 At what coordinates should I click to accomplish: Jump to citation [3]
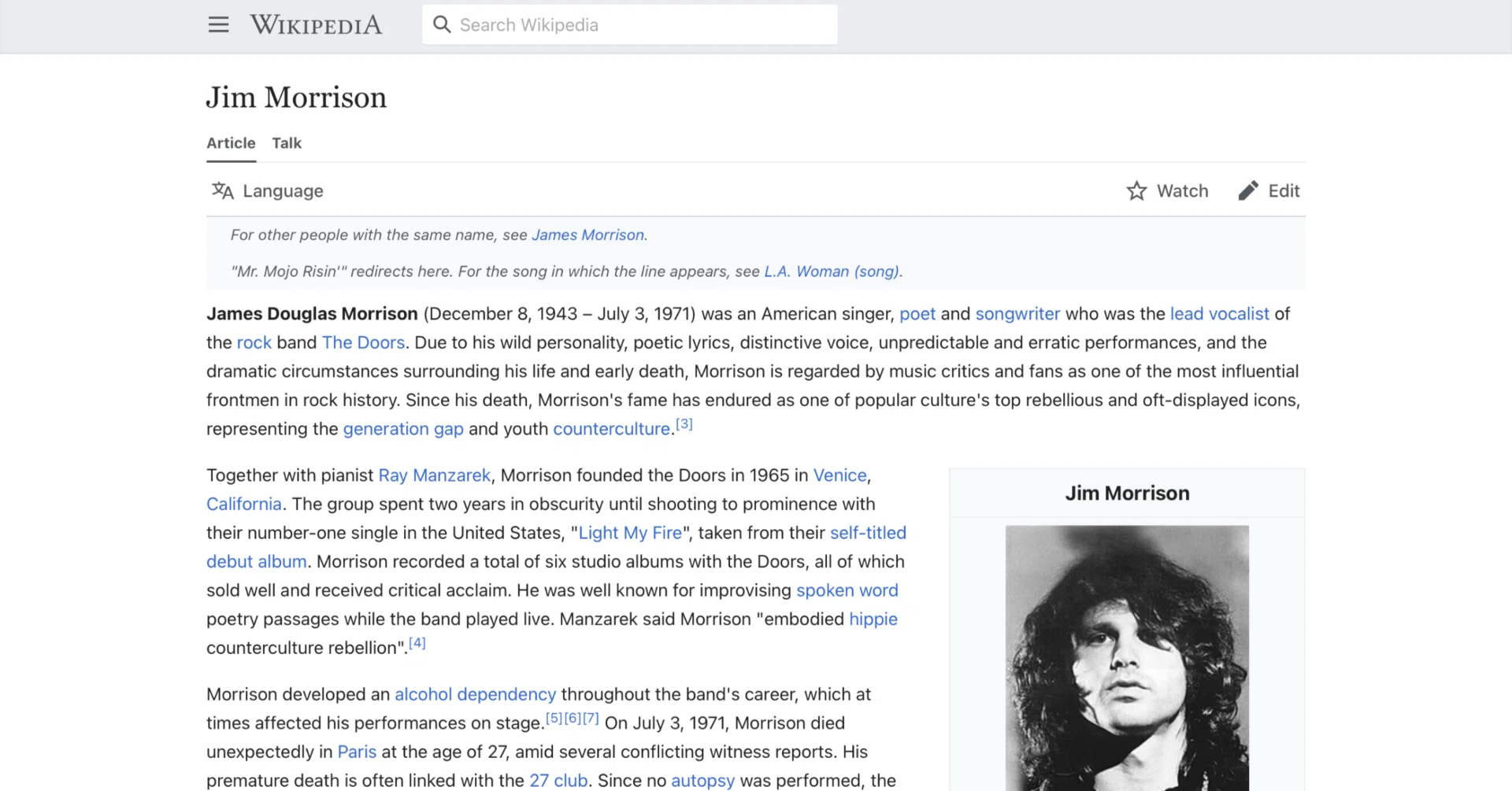tap(684, 424)
